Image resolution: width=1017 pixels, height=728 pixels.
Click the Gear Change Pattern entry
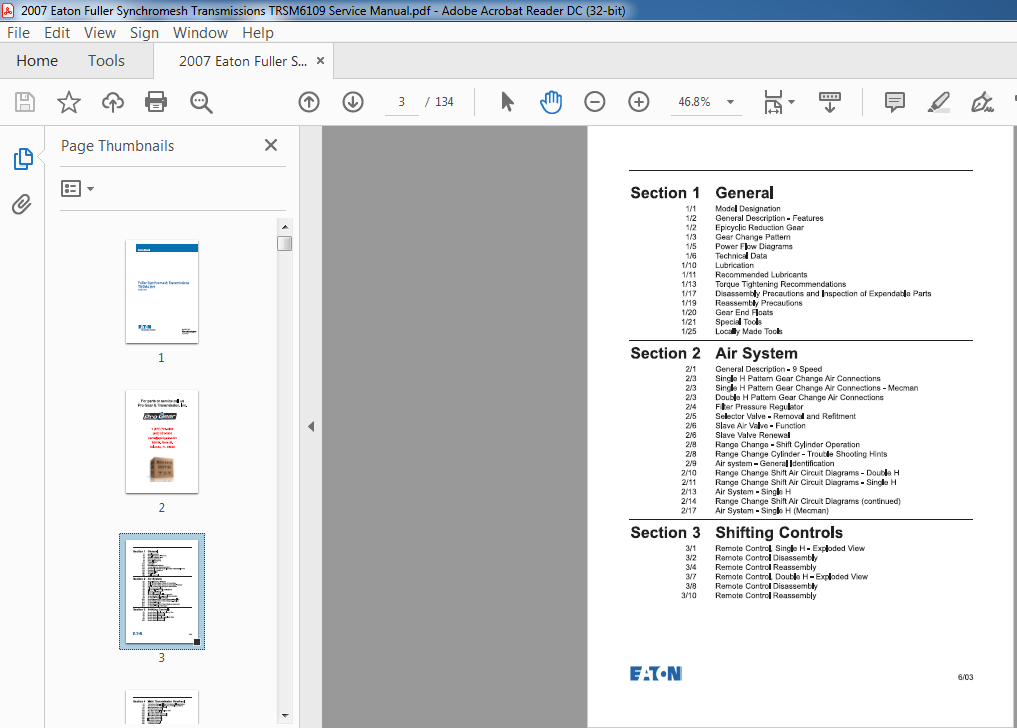(x=752, y=237)
